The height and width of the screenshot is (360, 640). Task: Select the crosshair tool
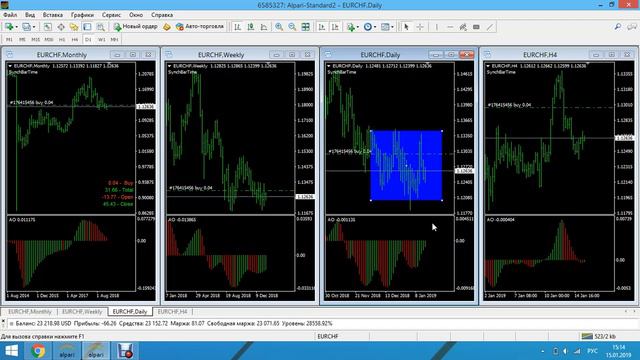(420, 27)
